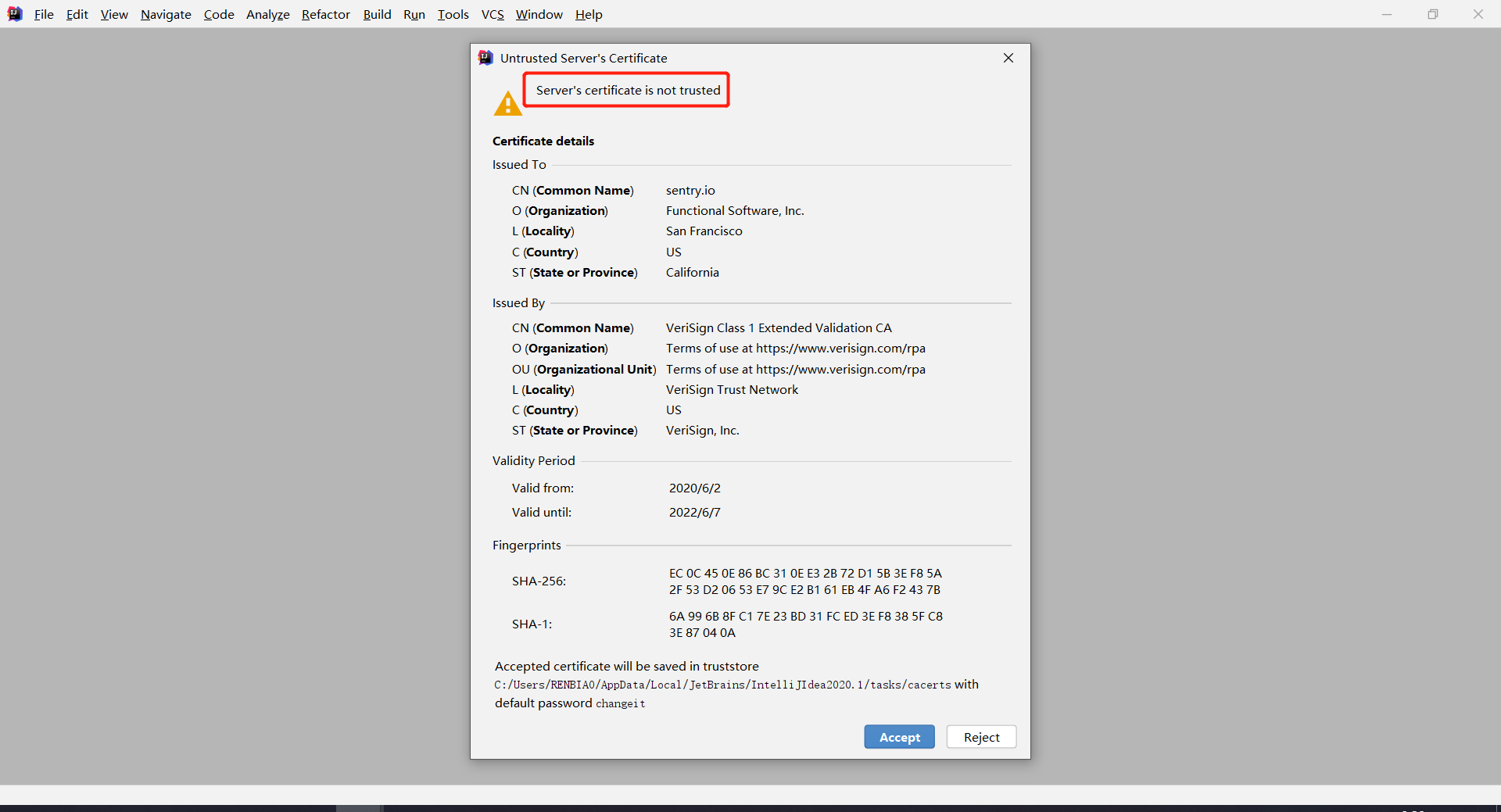The image size is (1501, 812).
Task: Close the IntelliJ main window
Action: click(1478, 14)
